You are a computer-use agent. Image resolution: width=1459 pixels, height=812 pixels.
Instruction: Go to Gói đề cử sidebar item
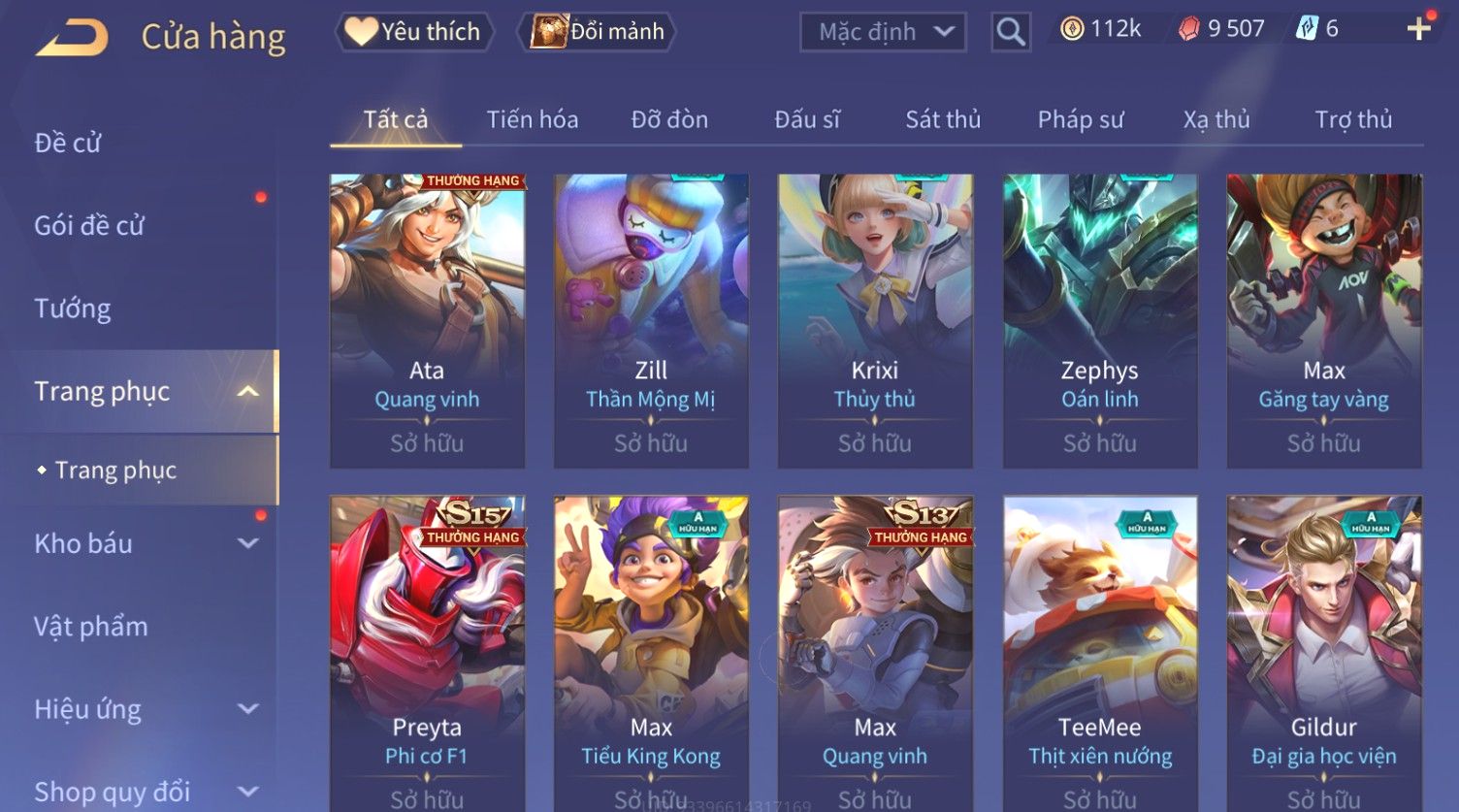click(x=89, y=226)
